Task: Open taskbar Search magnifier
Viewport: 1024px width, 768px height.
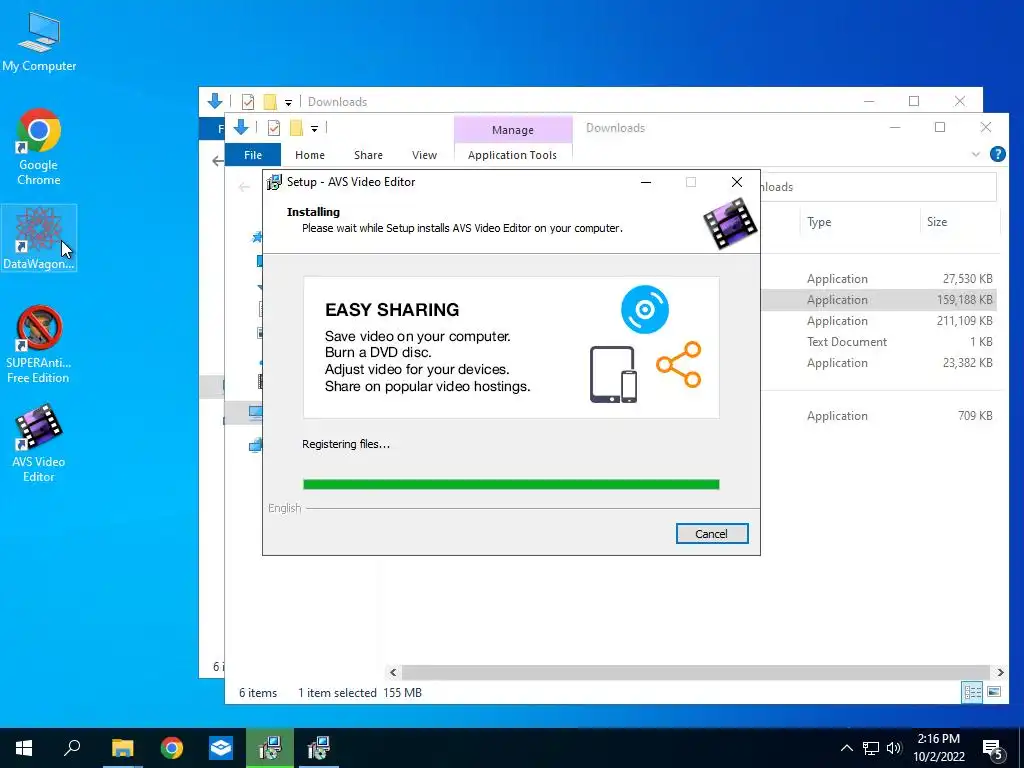Action: click(x=72, y=748)
